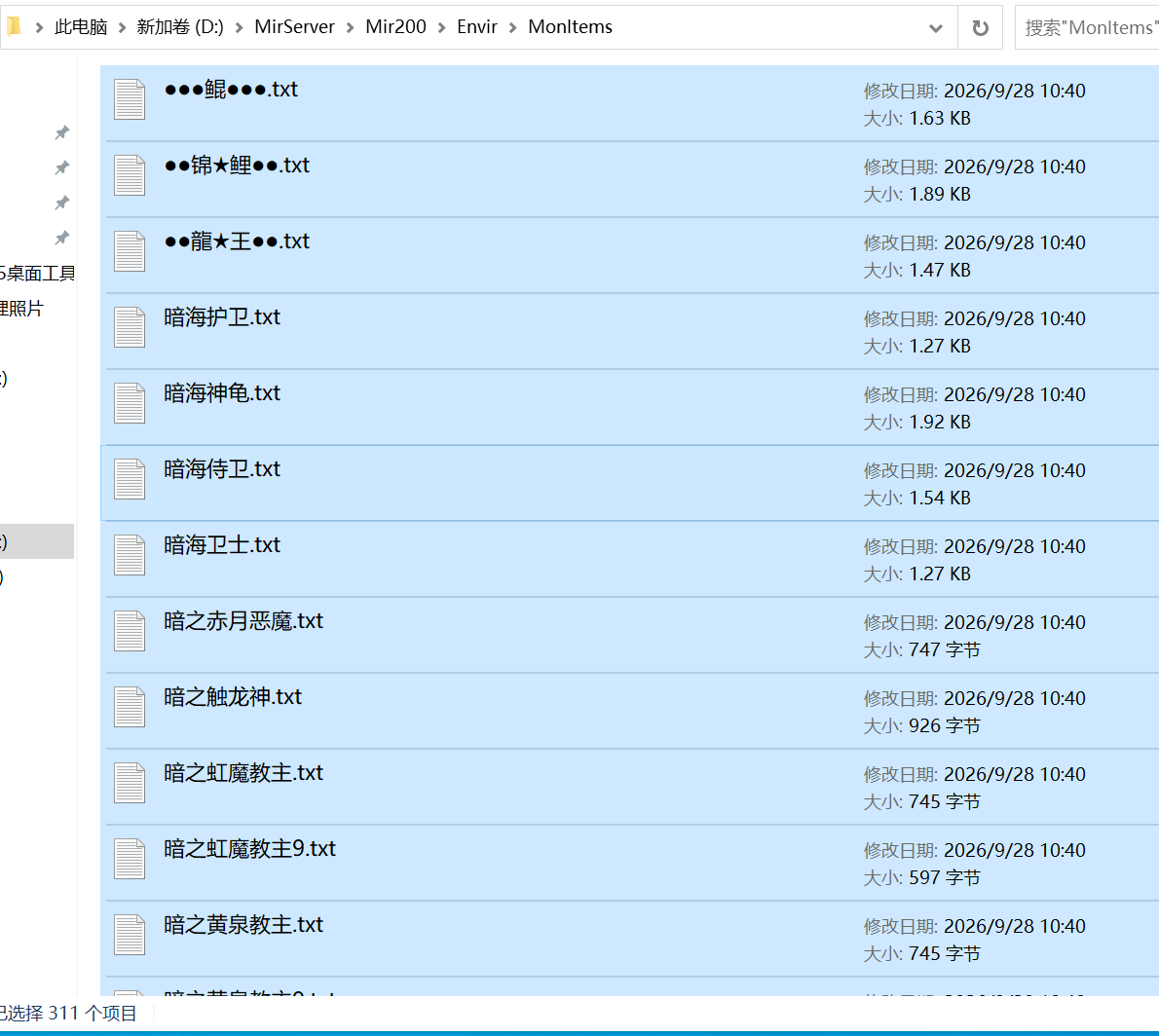The height and width of the screenshot is (1036, 1159).
Task: Click the first pin icon in the sidebar
Action: pyautogui.click(x=62, y=133)
